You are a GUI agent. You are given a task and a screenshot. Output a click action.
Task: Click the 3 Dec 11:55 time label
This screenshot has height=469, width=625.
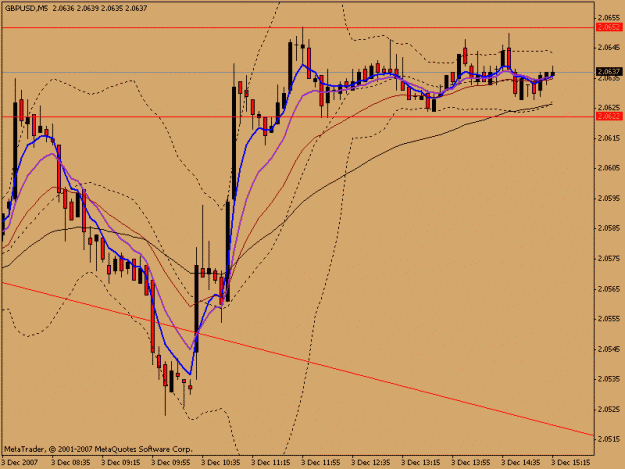[x=321, y=462]
